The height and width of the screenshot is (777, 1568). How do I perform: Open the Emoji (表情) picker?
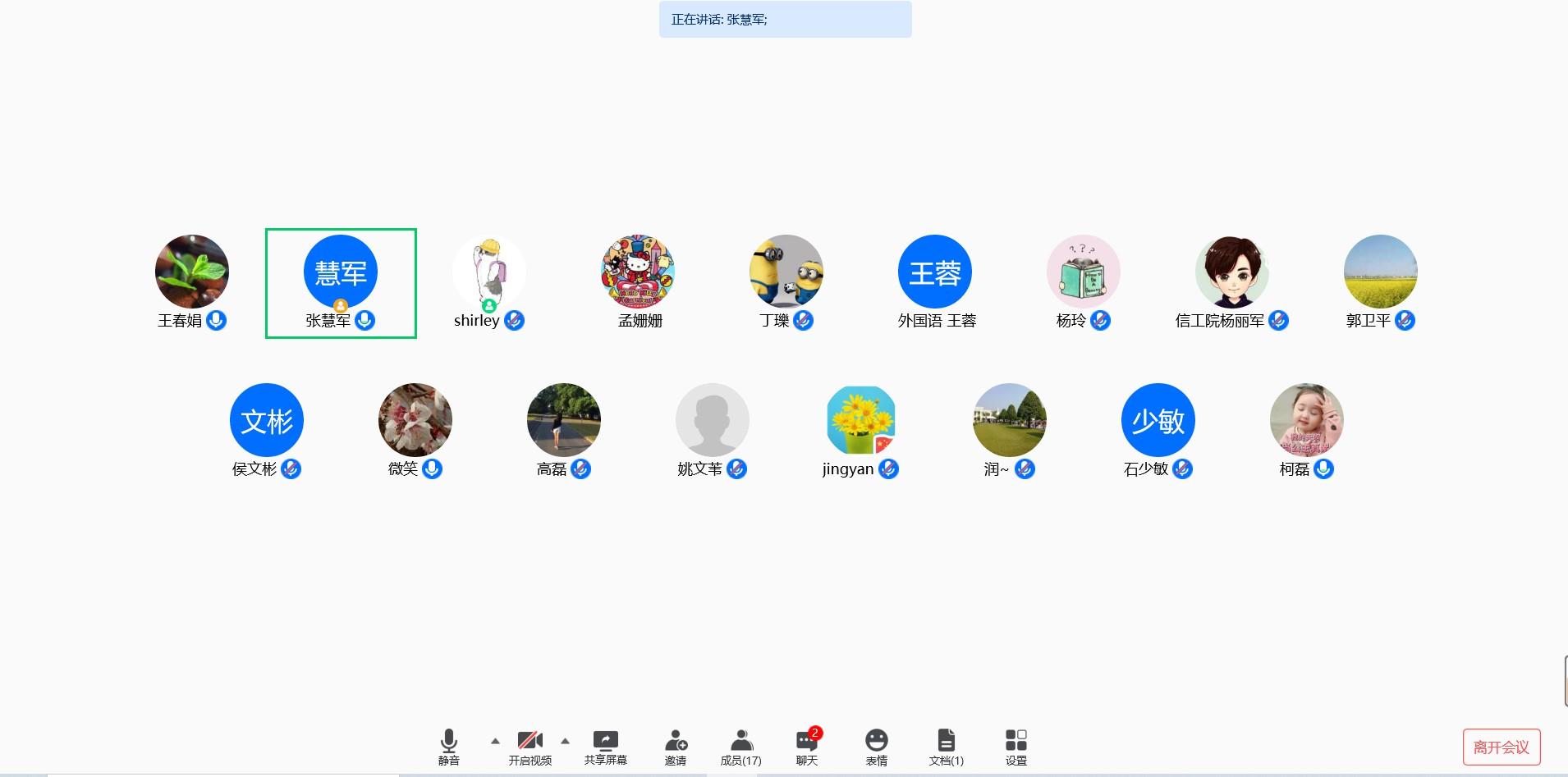click(876, 747)
